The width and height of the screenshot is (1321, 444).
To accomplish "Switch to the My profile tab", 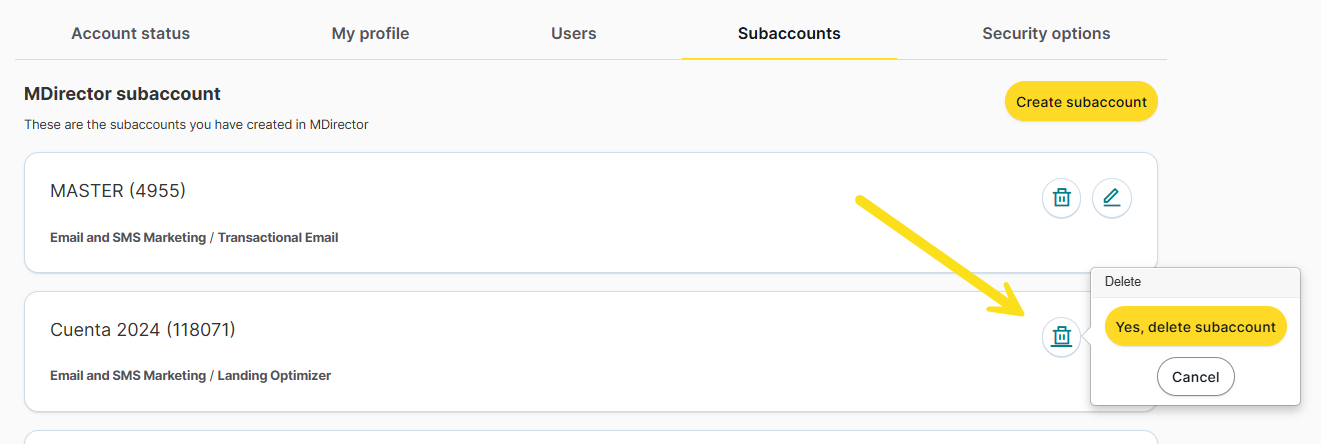I will (x=370, y=33).
